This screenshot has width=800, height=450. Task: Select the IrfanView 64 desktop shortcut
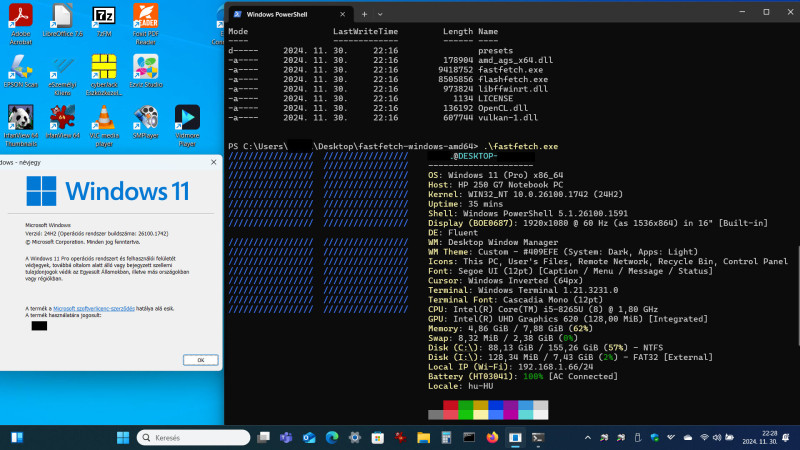pos(62,122)
